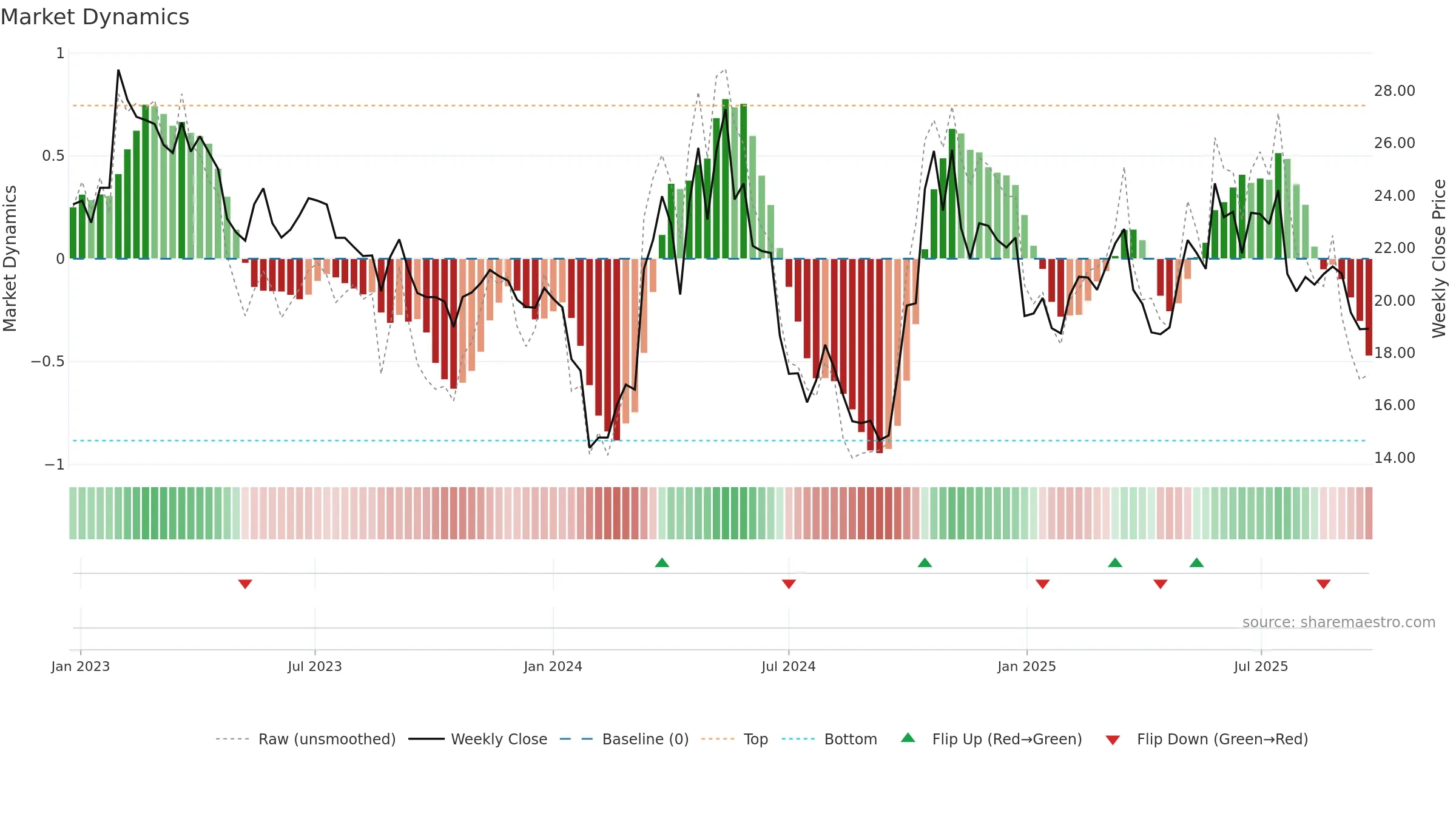
Task: Toggle Flip Down (Green→Red) legend entry
Action: pos(1207,739)
